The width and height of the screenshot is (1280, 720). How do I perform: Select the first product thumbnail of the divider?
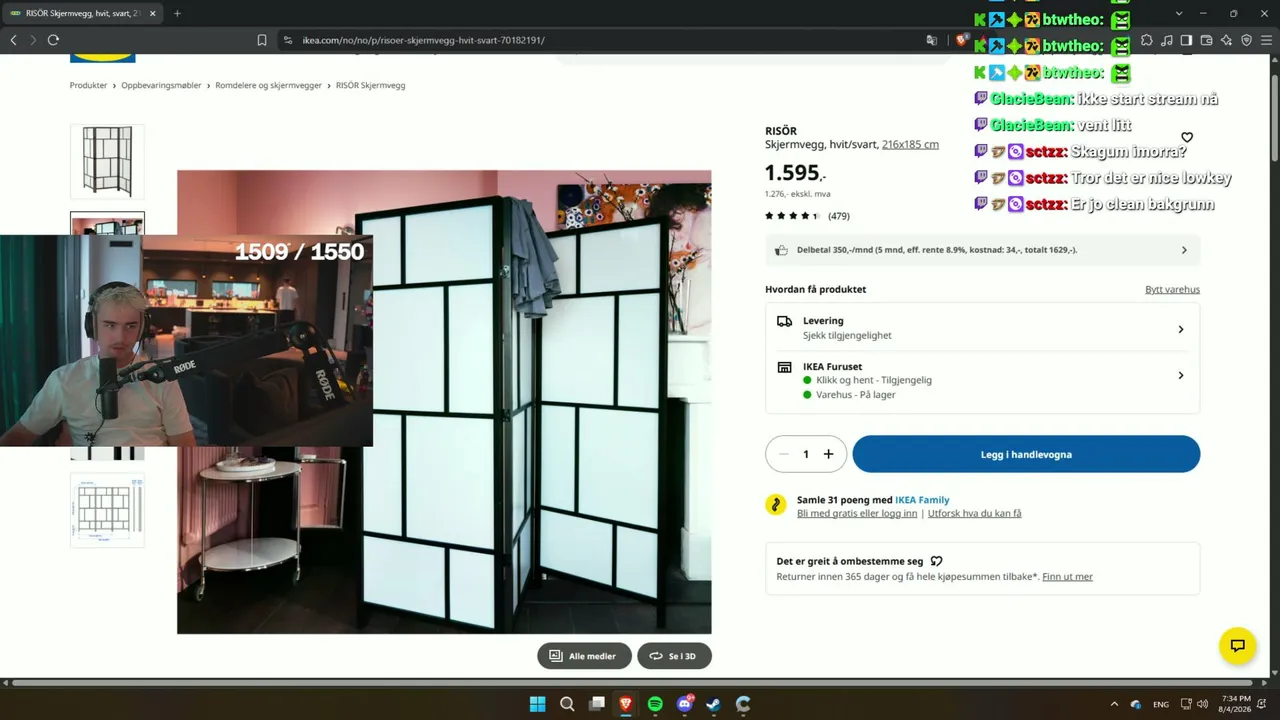107,161
